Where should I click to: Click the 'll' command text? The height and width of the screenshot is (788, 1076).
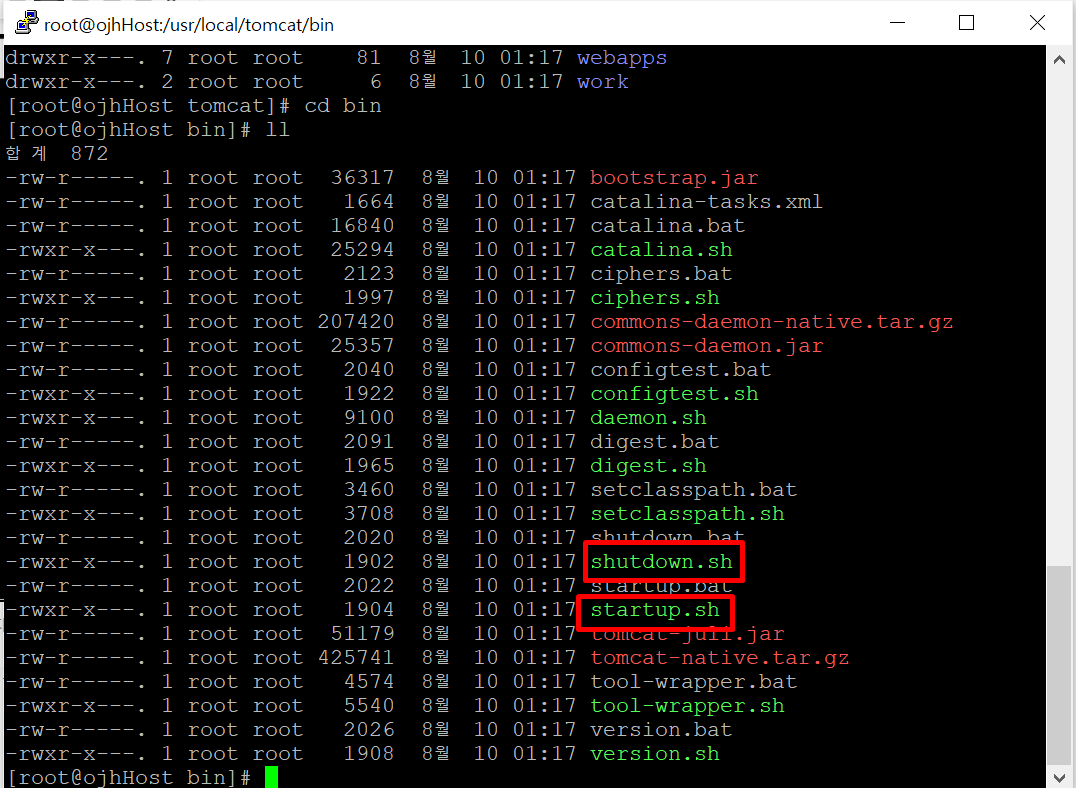click(x=277, y=130)
